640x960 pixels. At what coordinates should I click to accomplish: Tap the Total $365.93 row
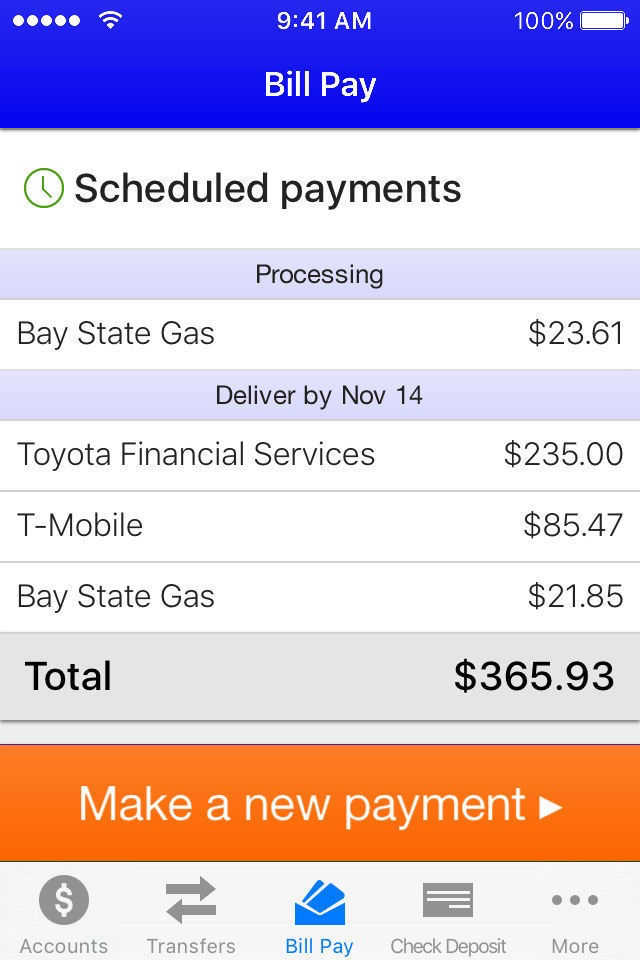320,677
